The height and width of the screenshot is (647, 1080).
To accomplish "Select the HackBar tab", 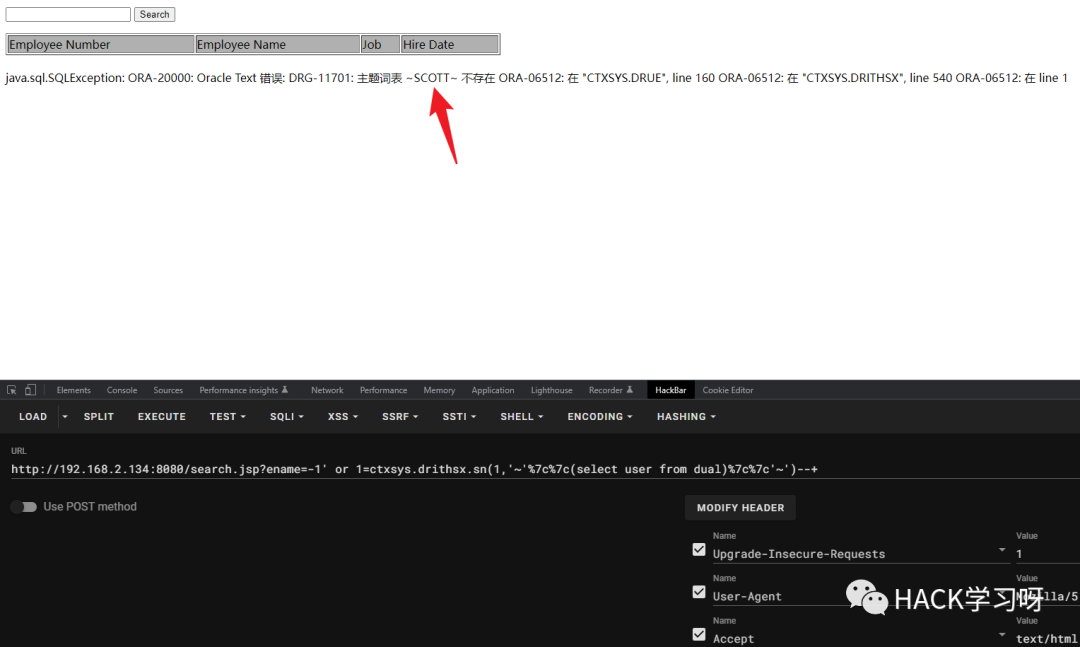I will (671, 390).
